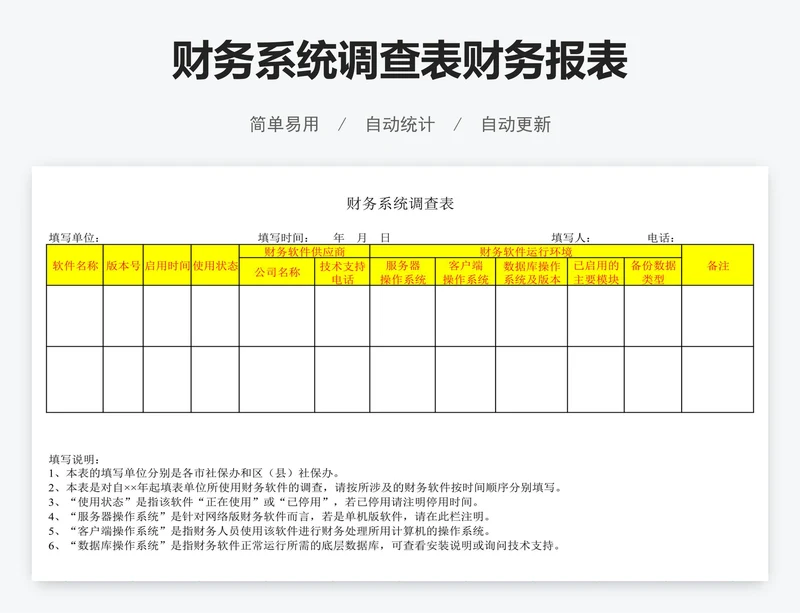The height and width of the screenshot is (613, 800).
Task: Select the 启用时间 column header
Action: point(167,265)
